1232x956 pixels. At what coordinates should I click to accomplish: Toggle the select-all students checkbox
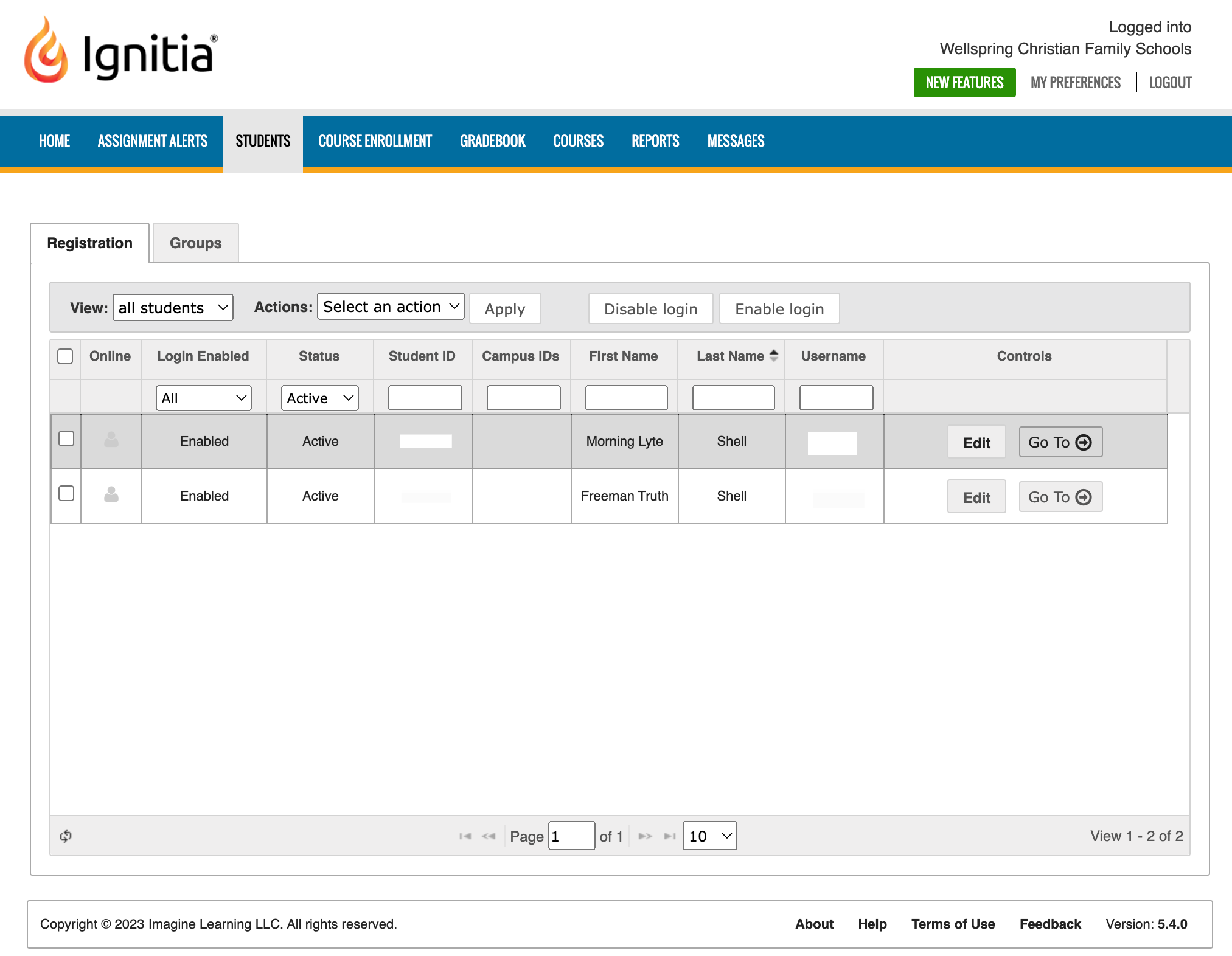click(65, 356)
